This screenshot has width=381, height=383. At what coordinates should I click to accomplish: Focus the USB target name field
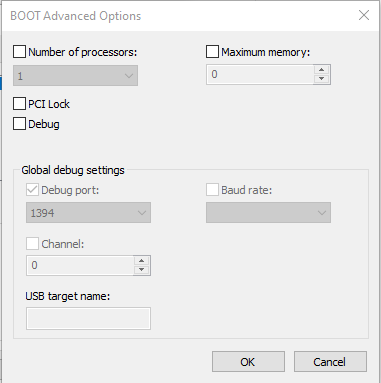(x=88, y=318)
